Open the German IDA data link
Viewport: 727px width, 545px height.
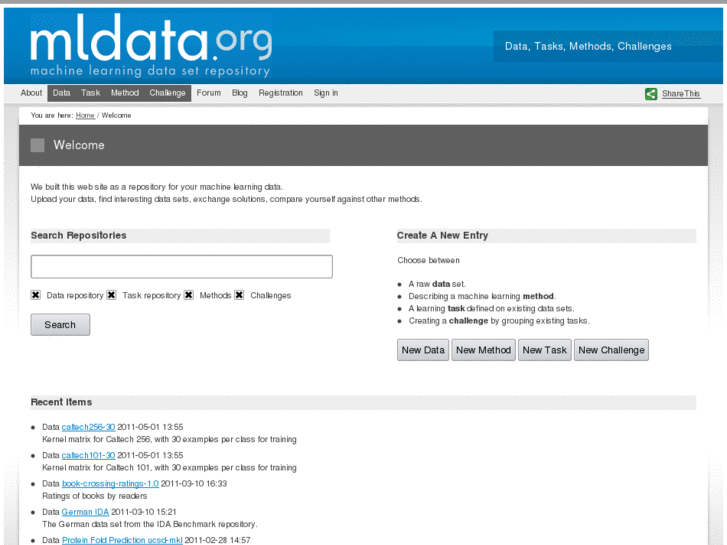click(85, 512)
